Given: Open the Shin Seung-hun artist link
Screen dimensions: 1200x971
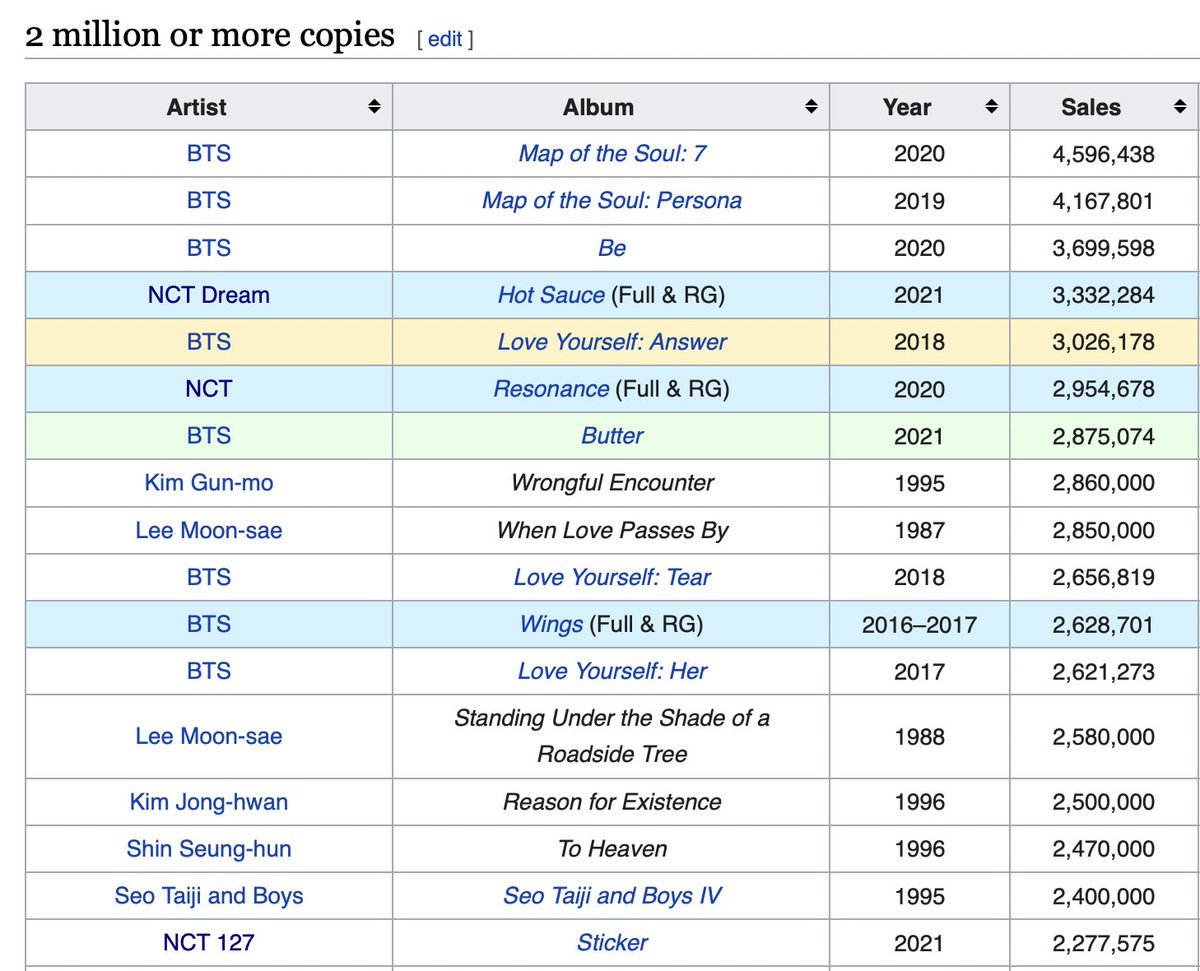Looking at the screenshot, I should point(209,849).
